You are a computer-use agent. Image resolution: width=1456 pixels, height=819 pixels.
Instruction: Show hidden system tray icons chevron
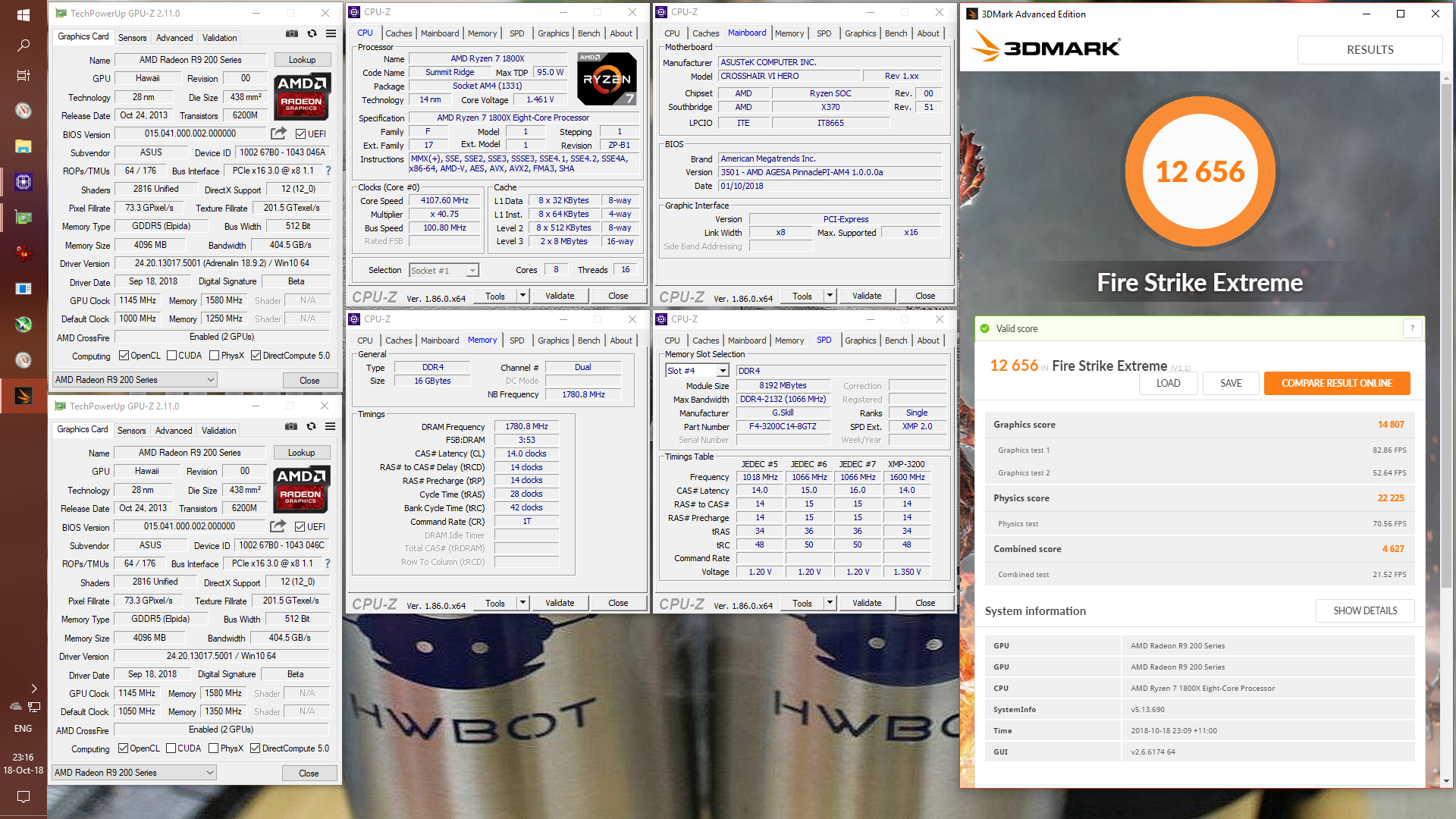[33, 689]
